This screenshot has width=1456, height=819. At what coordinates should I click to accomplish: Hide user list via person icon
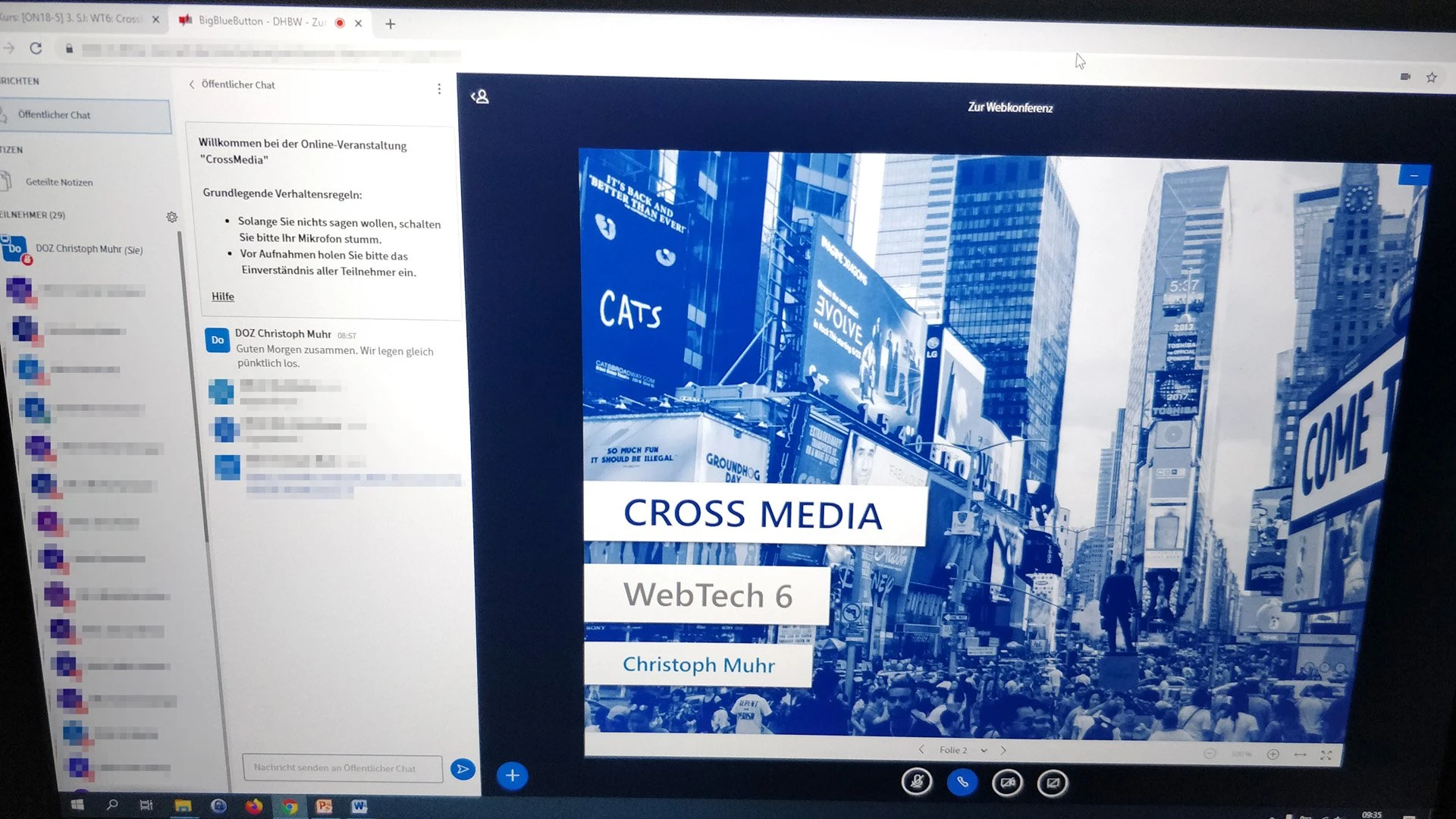click(480, 97)
